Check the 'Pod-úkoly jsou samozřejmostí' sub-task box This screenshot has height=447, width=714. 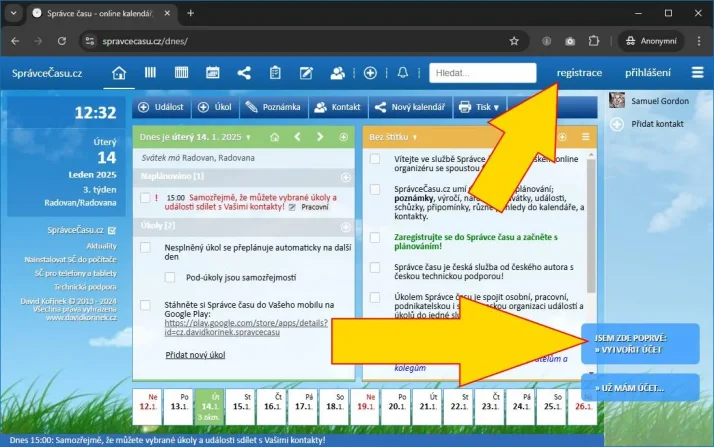170,277
